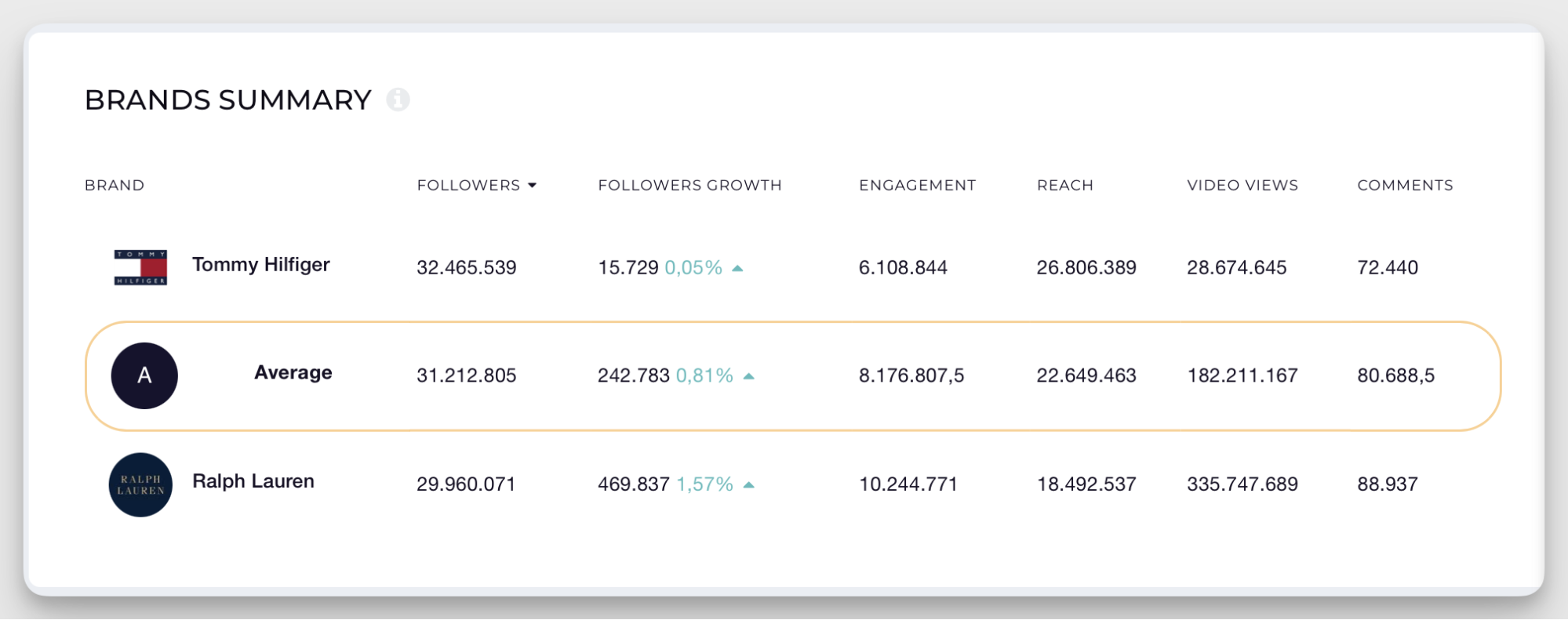Click the green up arrow beside 0,05%
Viewport: 1568px width, 620px height.
click(x=738, y=267)
